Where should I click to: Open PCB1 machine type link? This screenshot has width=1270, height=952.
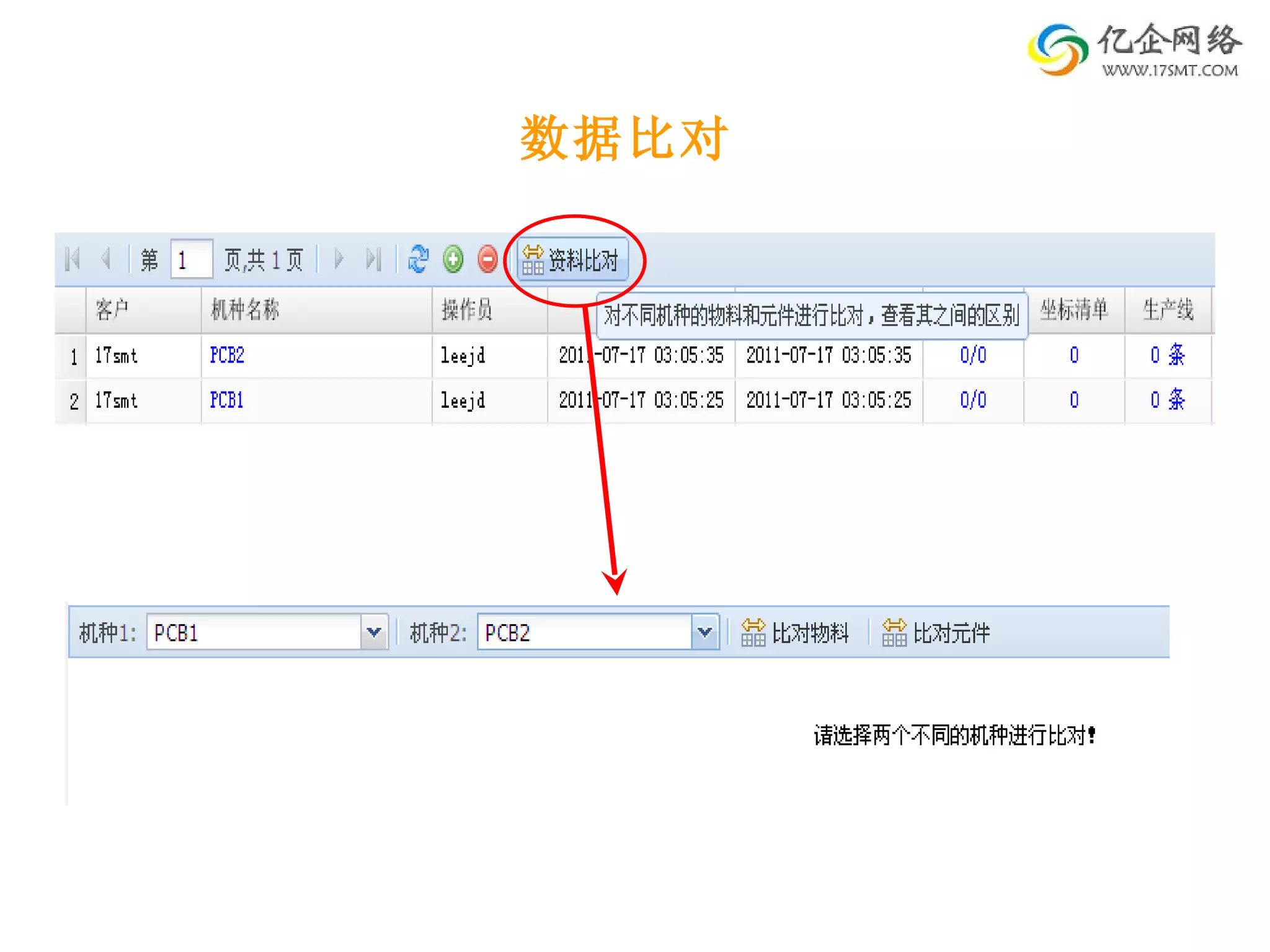227,400
